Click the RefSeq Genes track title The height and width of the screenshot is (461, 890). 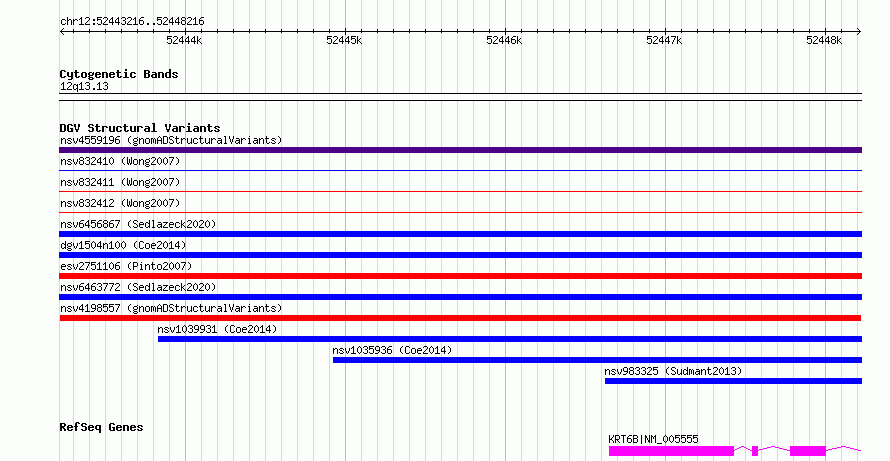101,427
